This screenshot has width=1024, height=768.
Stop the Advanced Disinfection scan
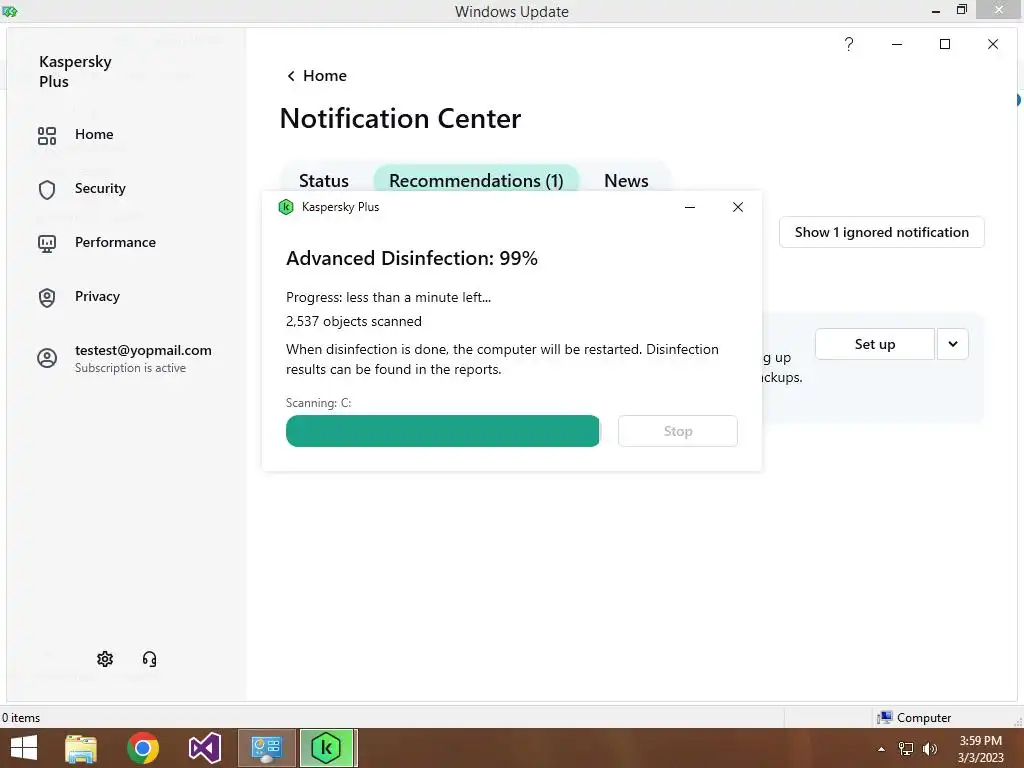pyautogui.click(x=678, y=431)
